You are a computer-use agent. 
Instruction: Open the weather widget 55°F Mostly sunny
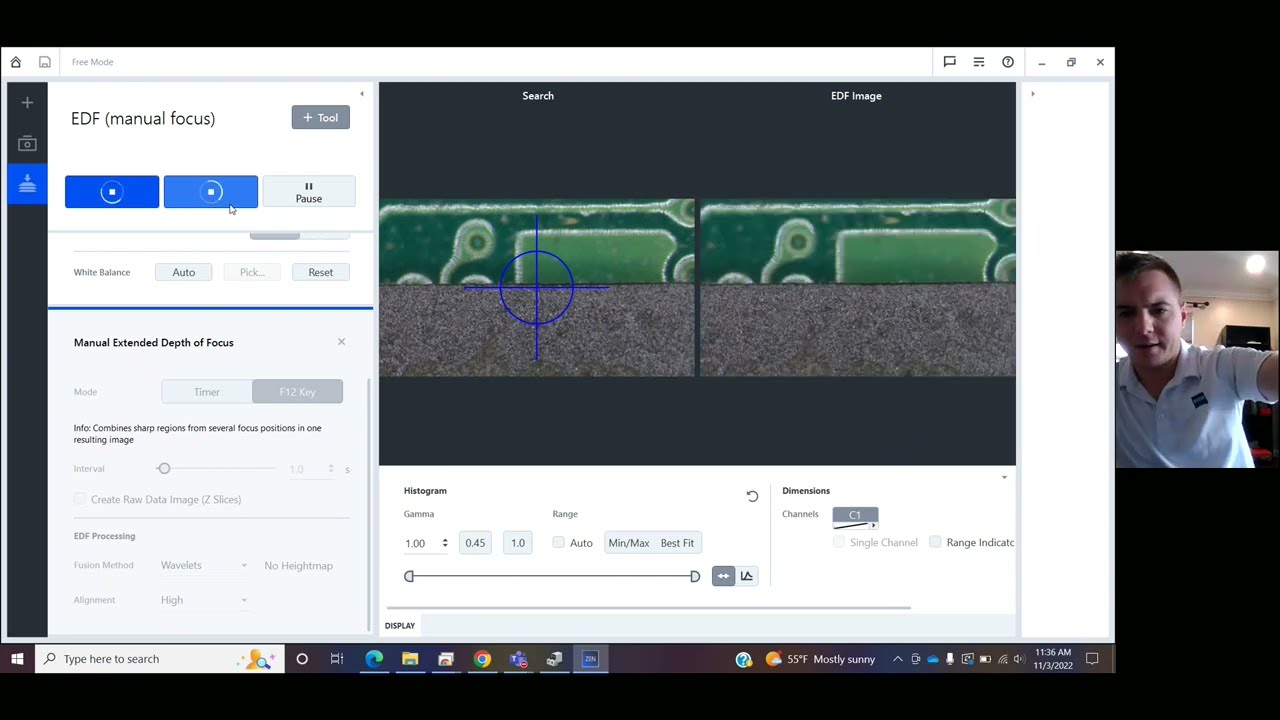820,659
